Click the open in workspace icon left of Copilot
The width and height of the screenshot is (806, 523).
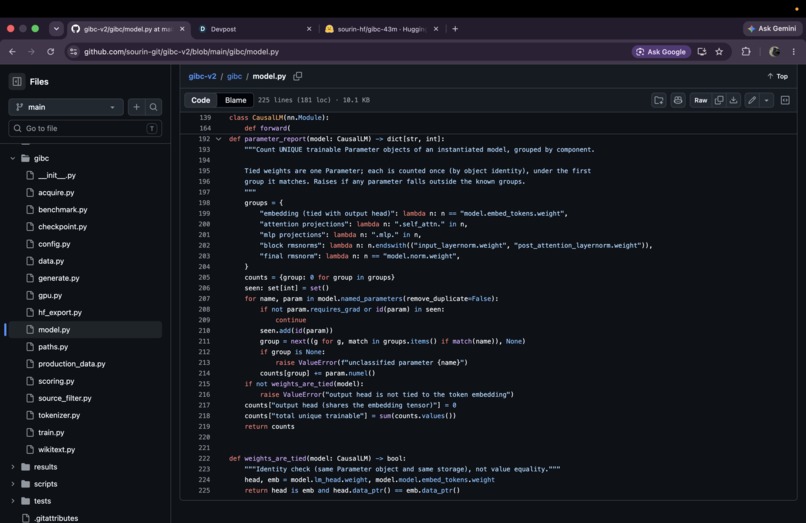coord(658,100)
